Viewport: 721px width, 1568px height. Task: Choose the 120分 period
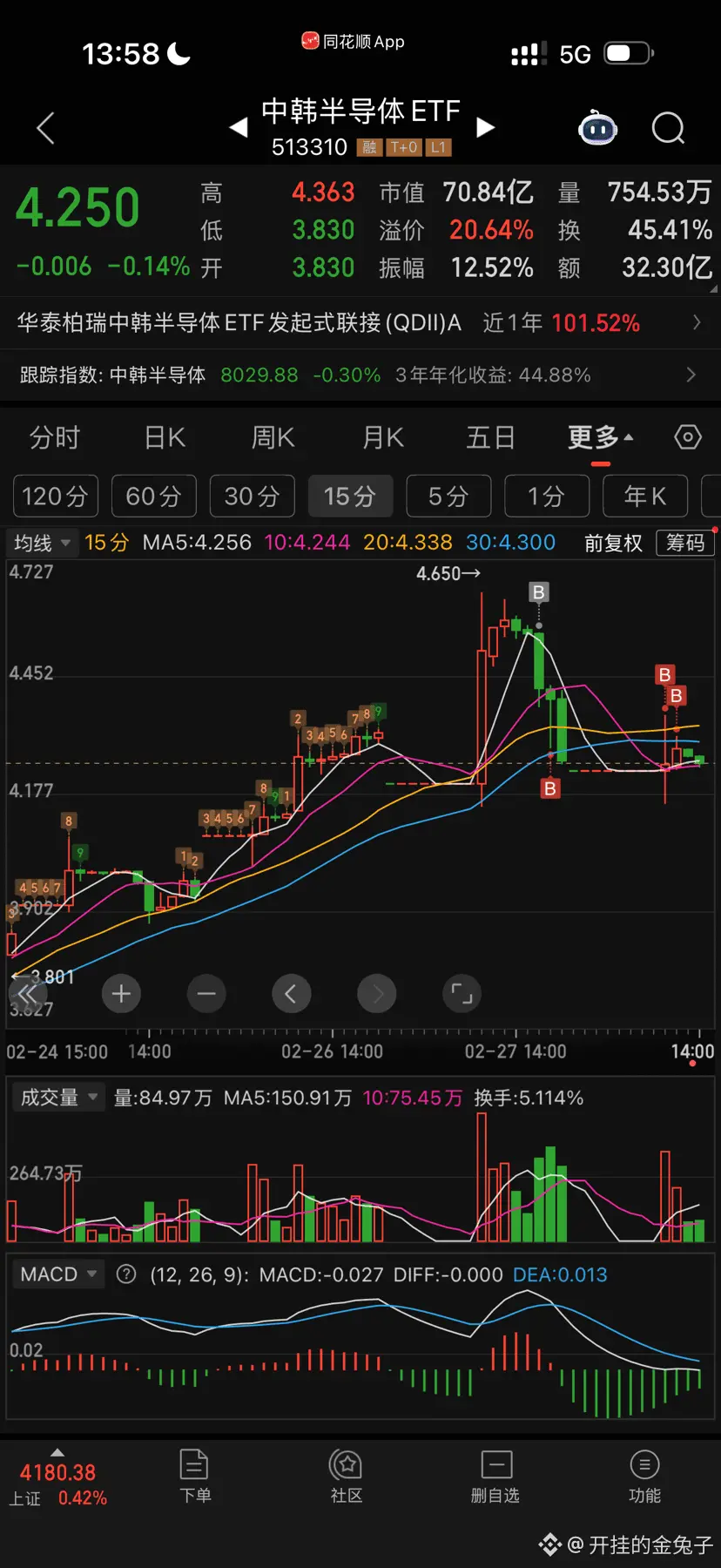[55, 497]
